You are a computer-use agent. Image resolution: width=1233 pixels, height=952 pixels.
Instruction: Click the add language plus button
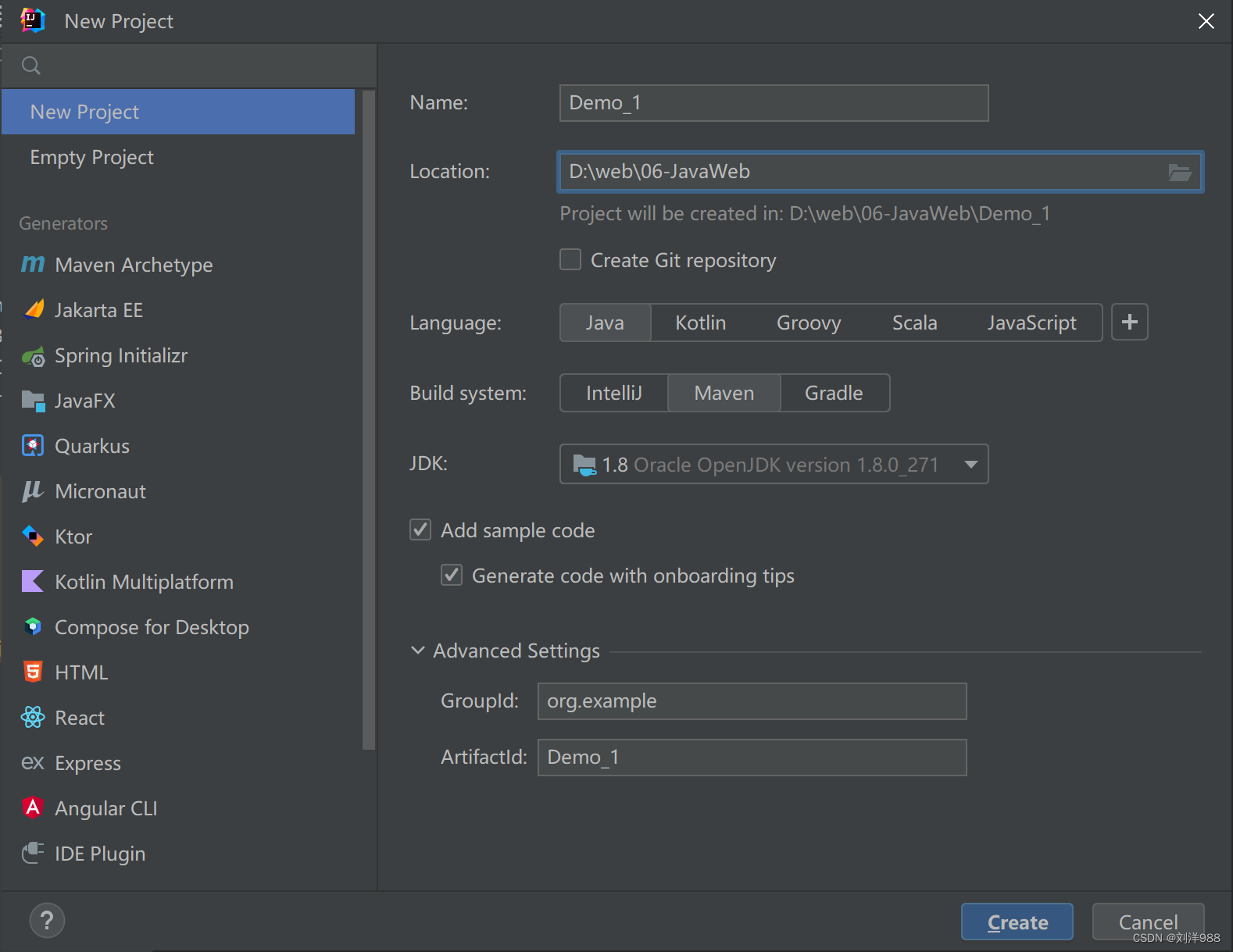(x=1130, y=322)
